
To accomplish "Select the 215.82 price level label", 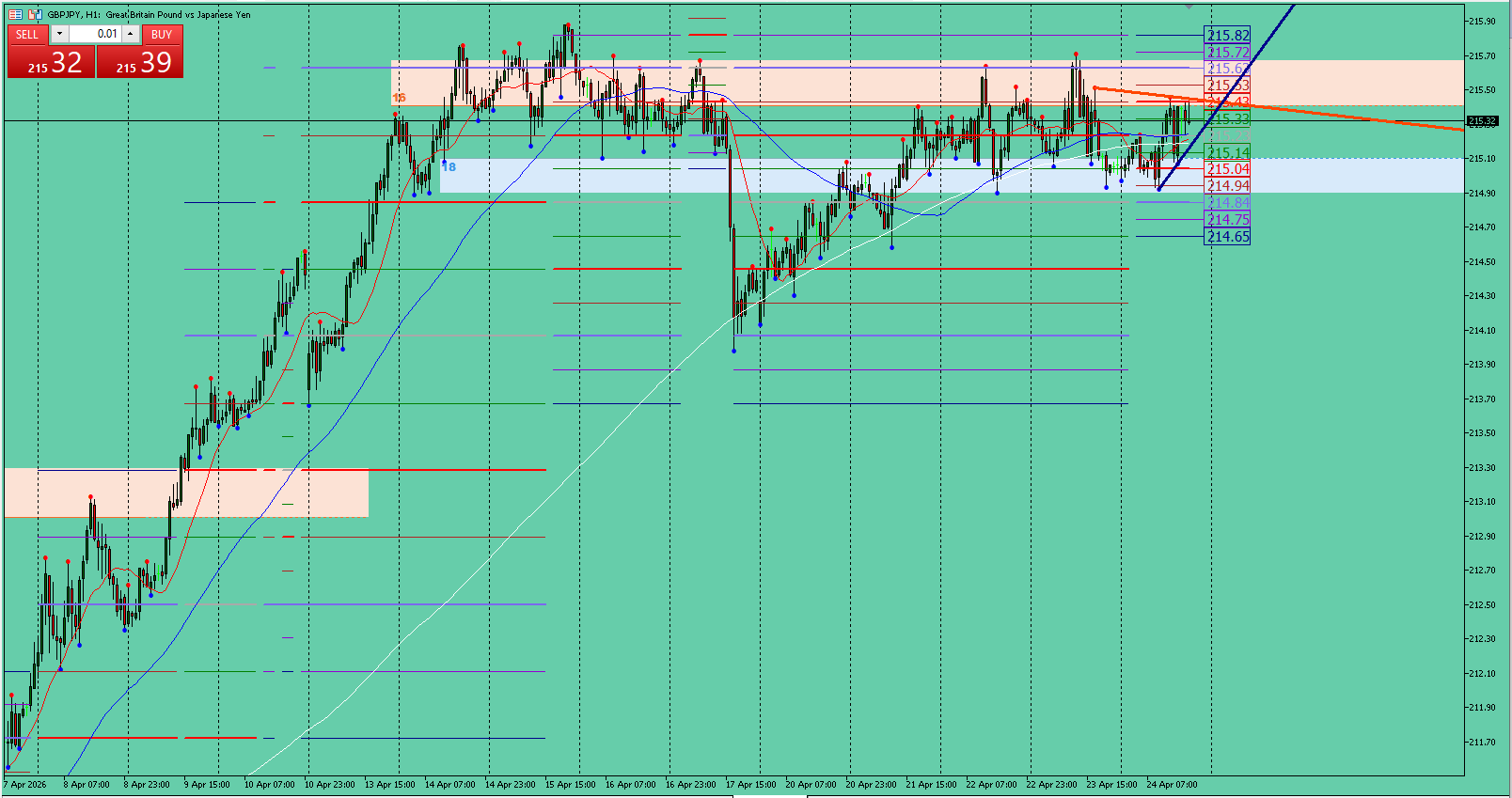I will pyautogui.click(x=1227, y=36).
